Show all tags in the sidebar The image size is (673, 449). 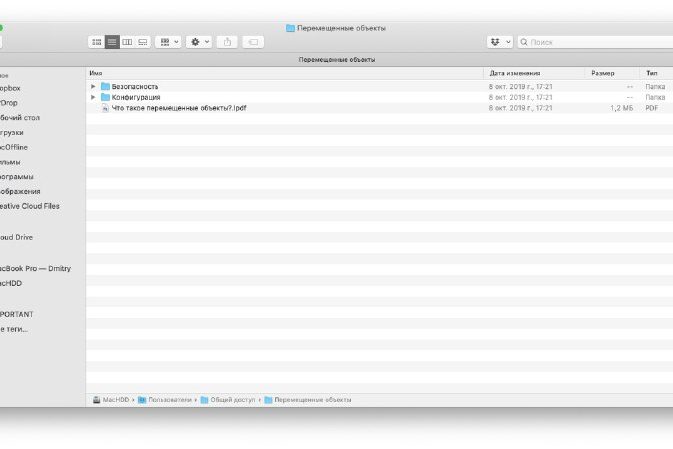point(14,329)
